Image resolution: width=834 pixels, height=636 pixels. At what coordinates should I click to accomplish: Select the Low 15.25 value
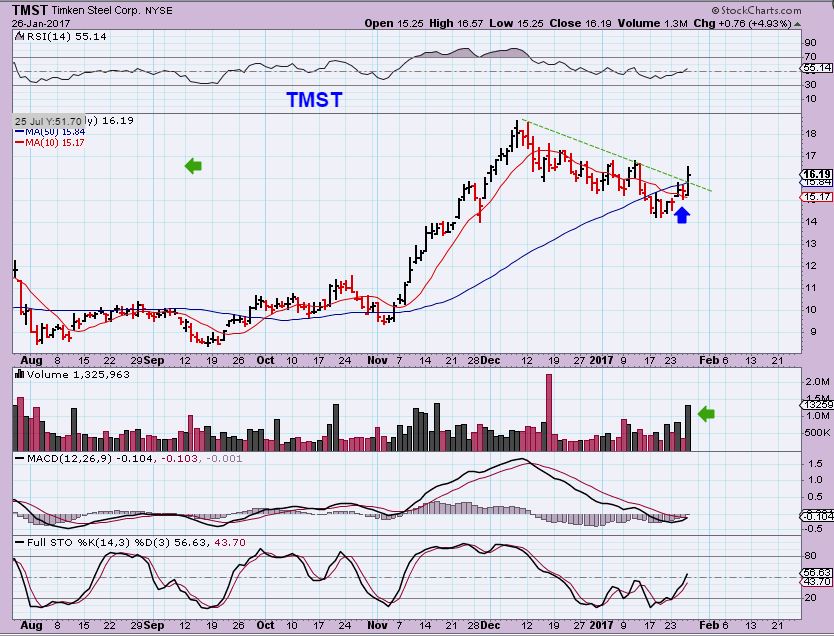pos(517,23)
